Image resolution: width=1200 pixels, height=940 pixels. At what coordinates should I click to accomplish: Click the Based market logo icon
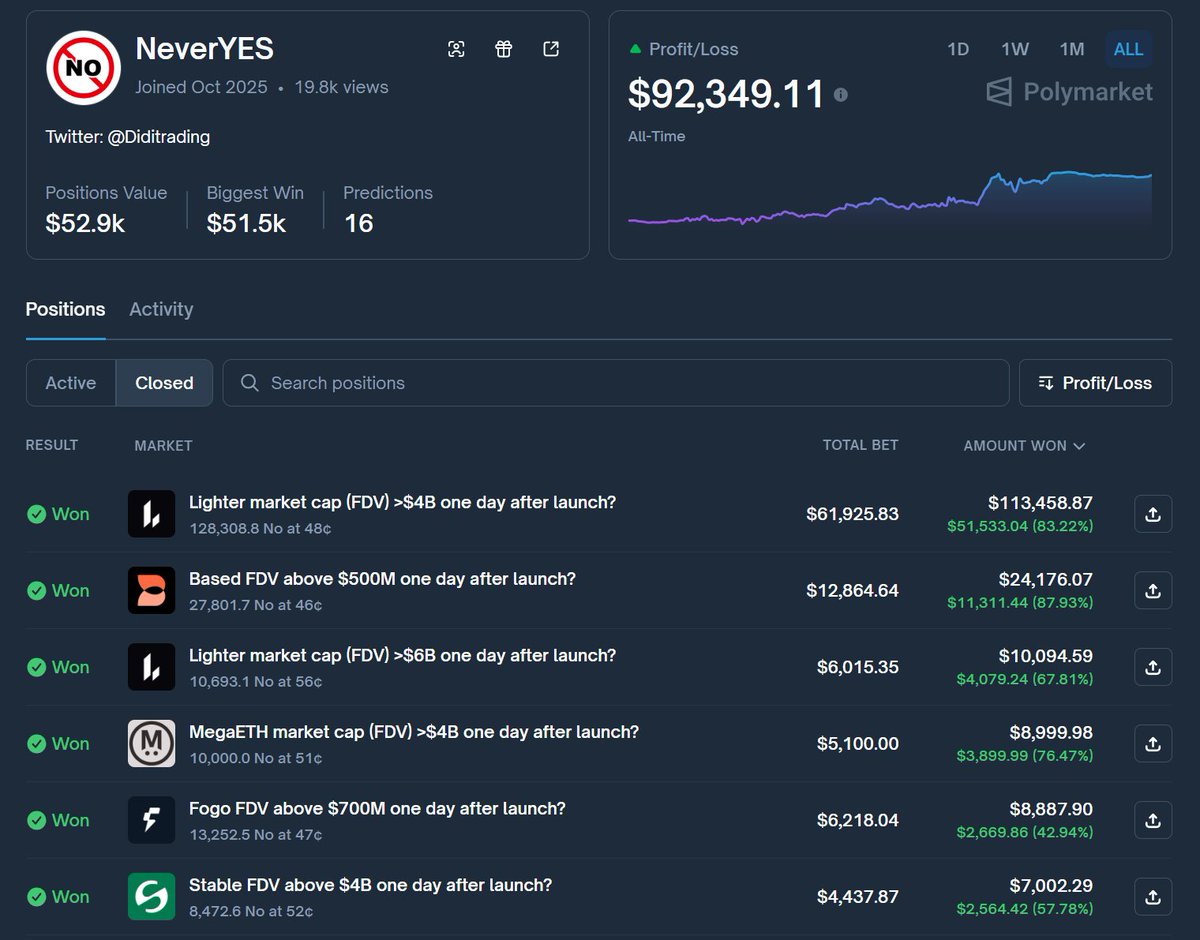151,590
